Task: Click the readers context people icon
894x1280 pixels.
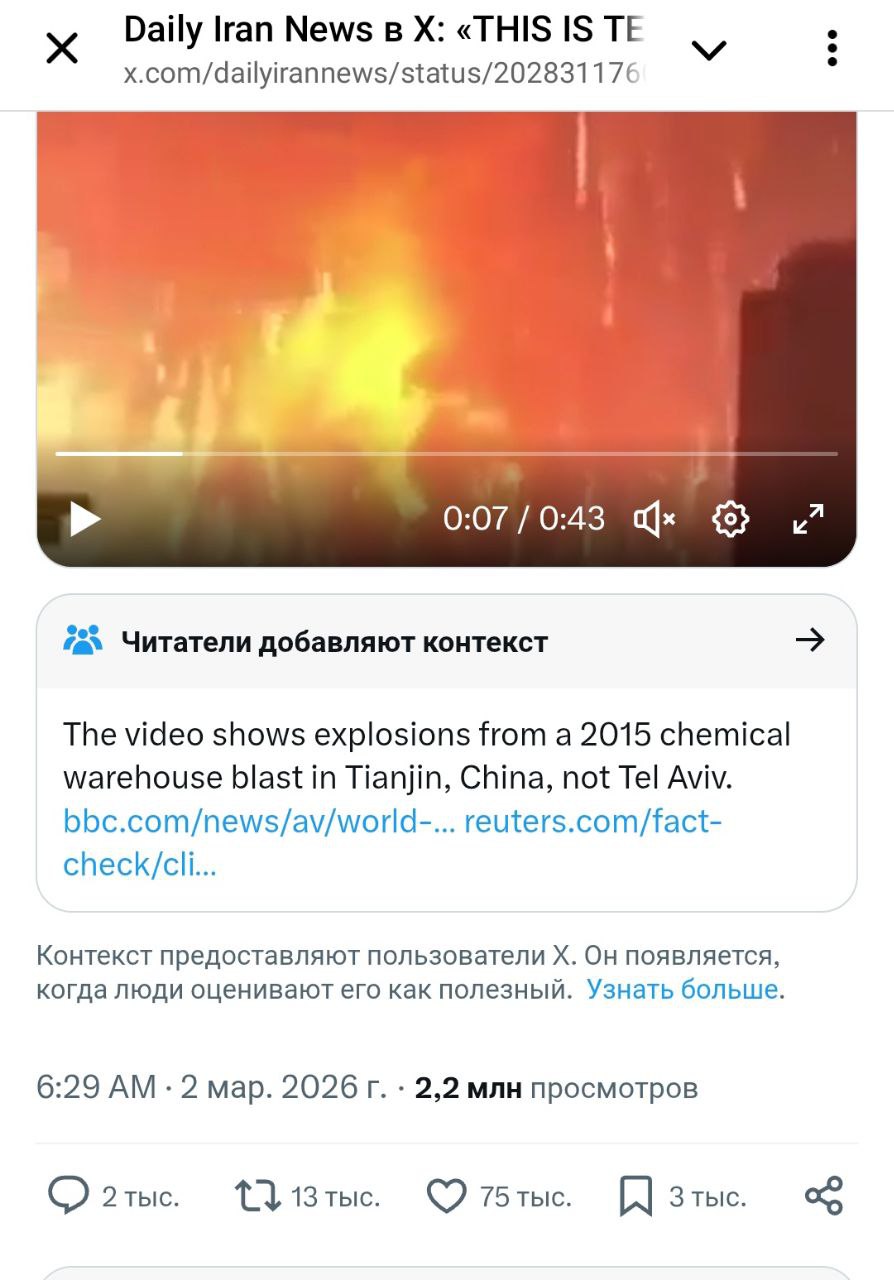Action: (83, 640)
